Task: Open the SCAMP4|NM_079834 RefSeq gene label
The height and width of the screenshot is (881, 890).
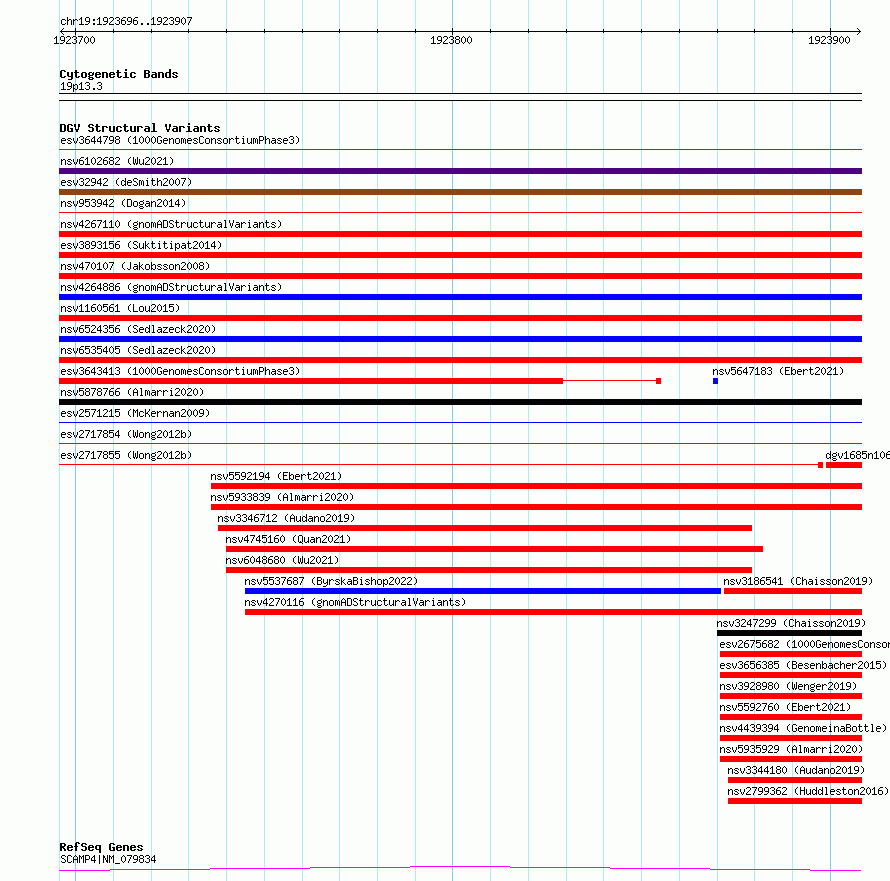Action: click(x=108, y=859)
